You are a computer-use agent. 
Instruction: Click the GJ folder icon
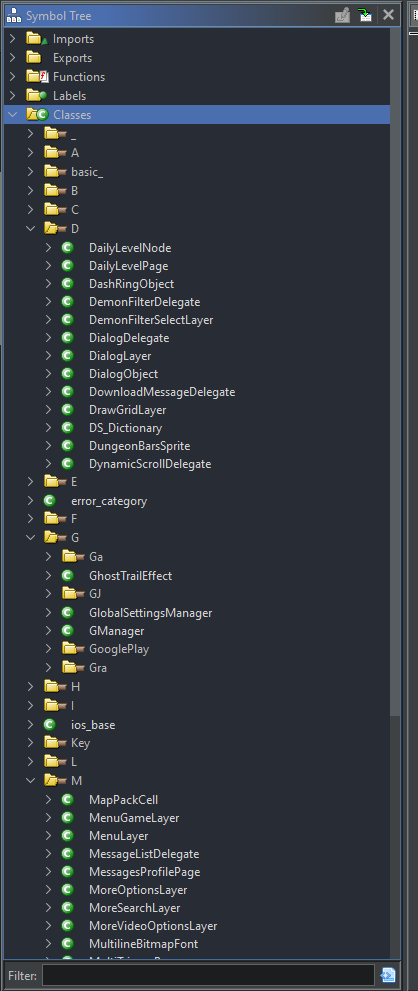pos(73,594)
